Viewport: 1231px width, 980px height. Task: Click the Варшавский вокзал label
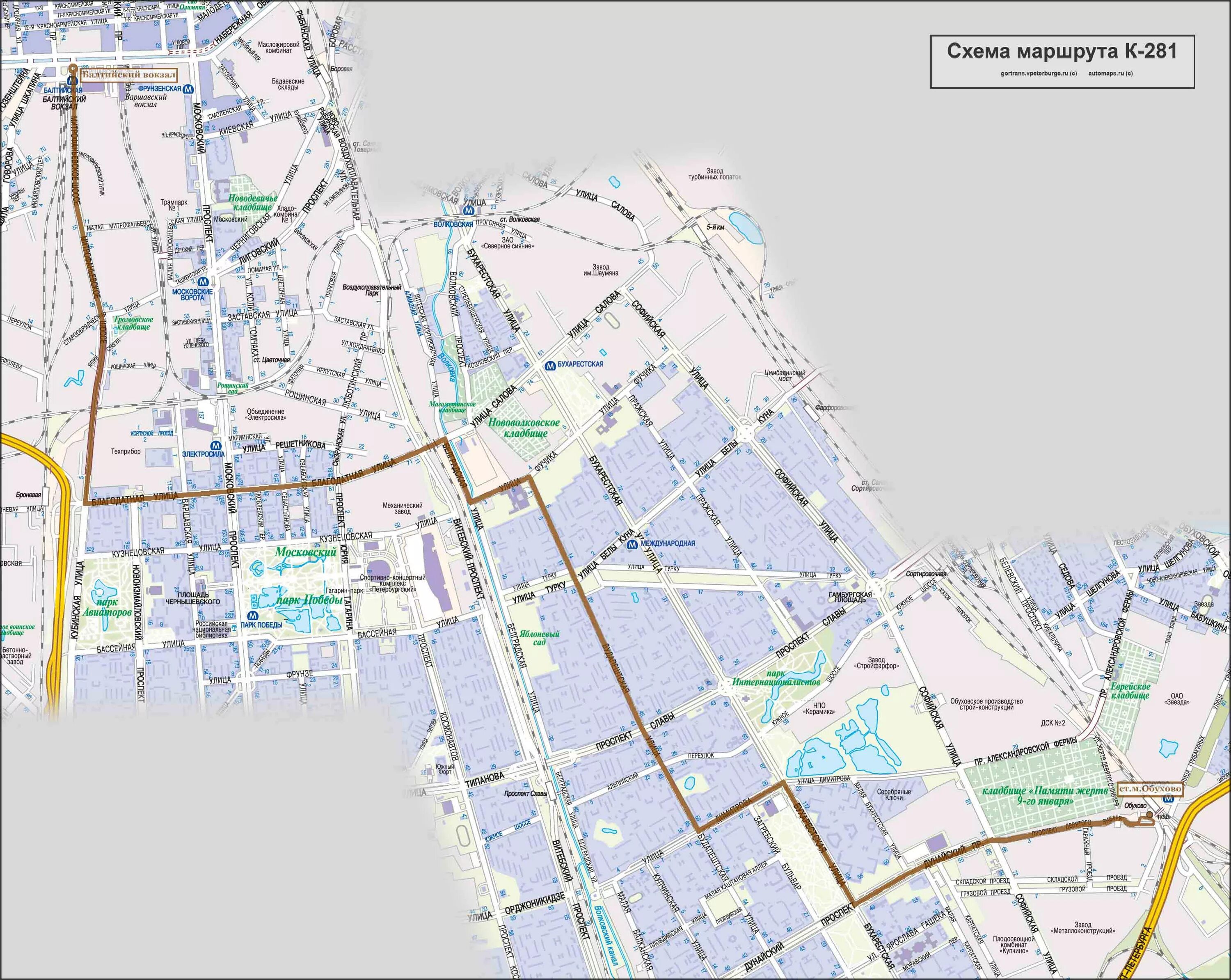click(146, 101)
